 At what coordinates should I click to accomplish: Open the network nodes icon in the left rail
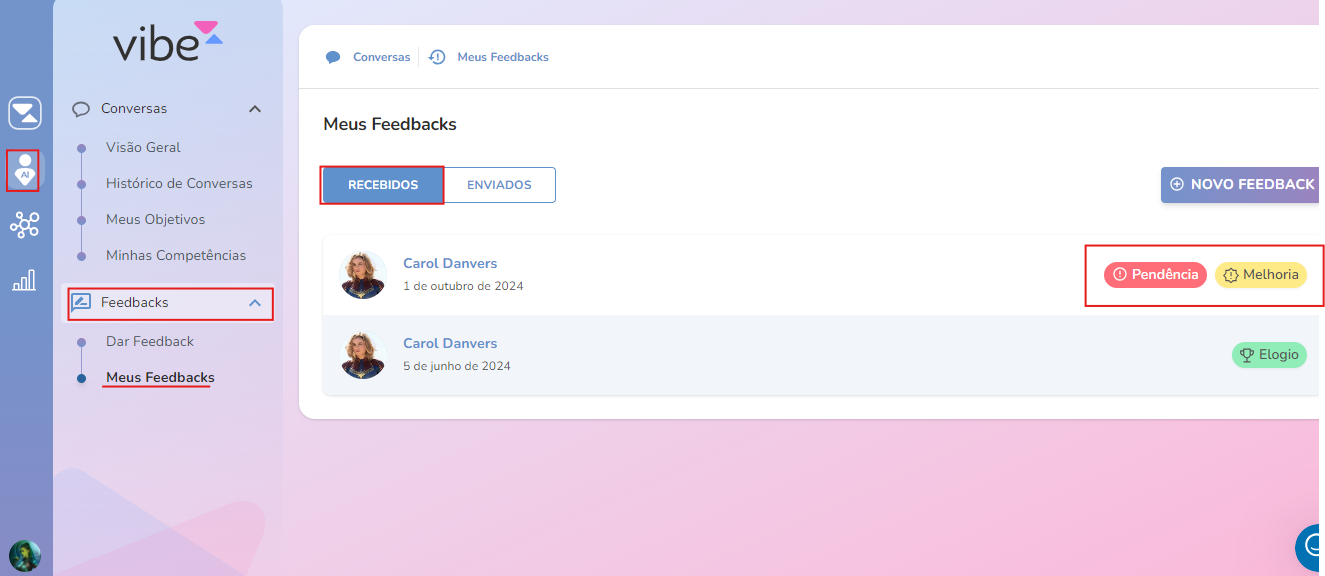point(25,225)
